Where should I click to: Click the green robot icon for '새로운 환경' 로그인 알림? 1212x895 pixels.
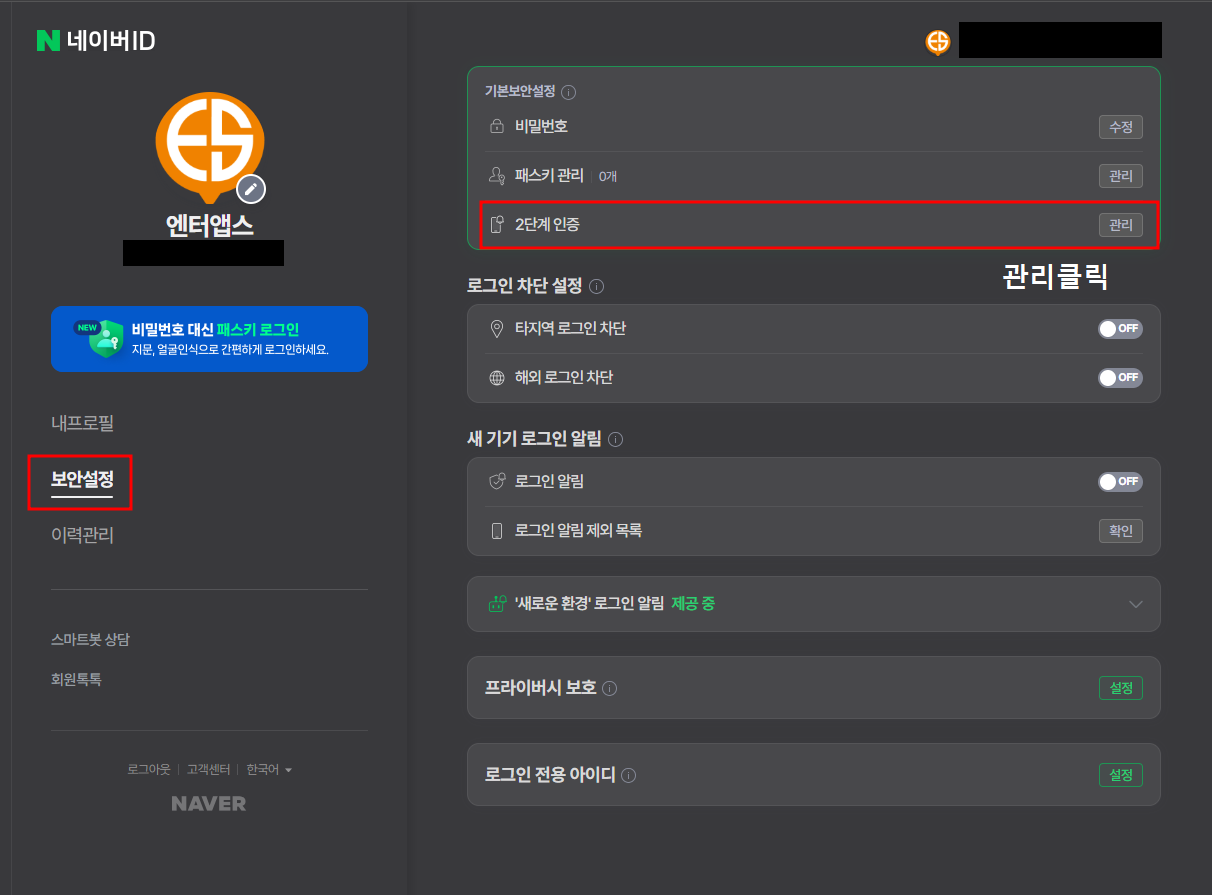pos(496,604)
